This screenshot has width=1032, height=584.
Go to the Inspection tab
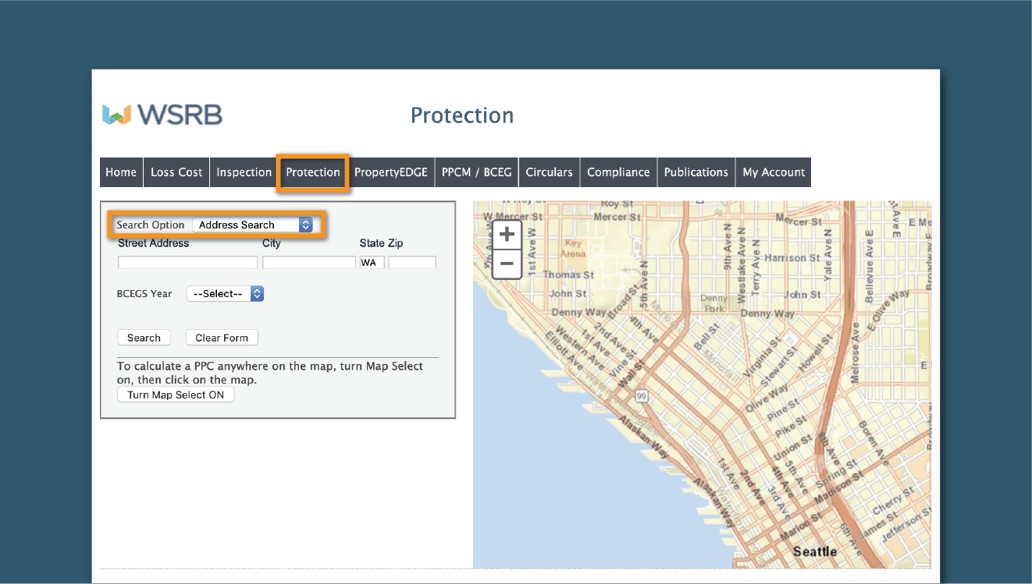243,171
